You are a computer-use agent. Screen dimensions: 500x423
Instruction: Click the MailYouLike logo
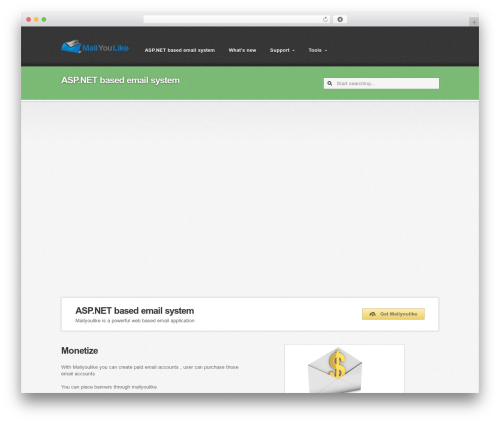[95, 47]
